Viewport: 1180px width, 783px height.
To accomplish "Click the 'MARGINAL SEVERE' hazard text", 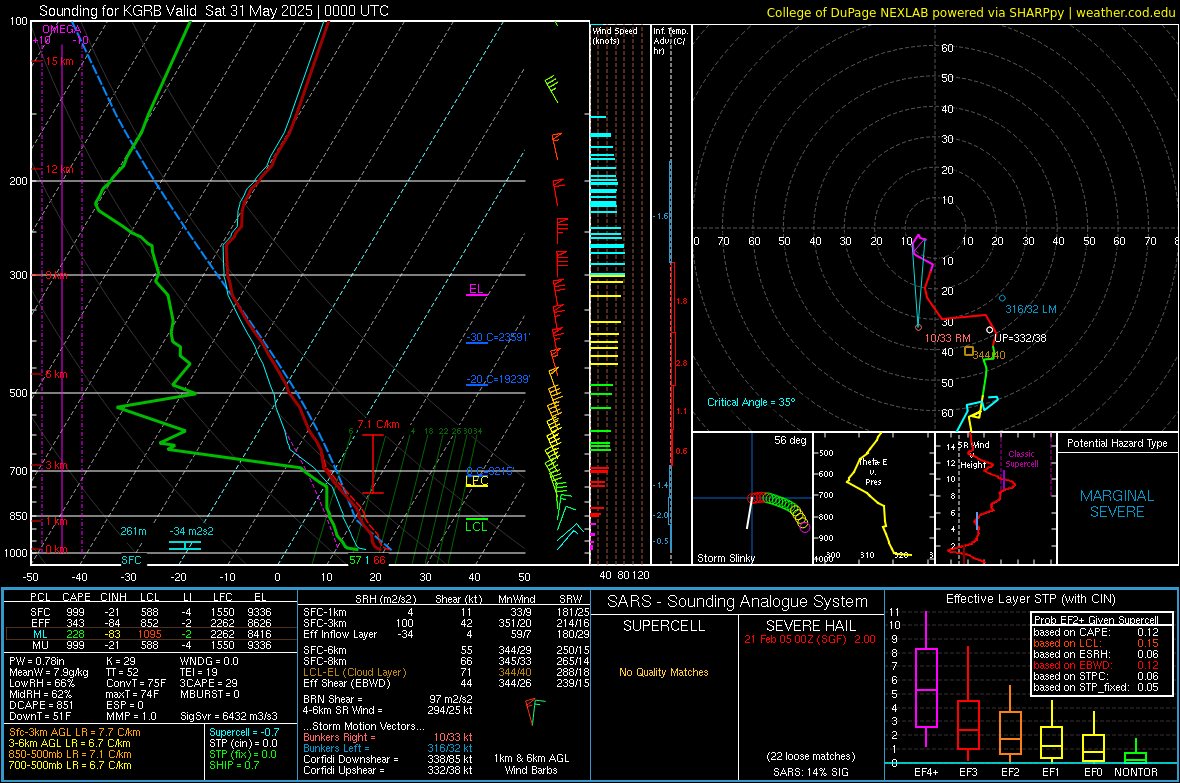I will (x=1117, y=504).
